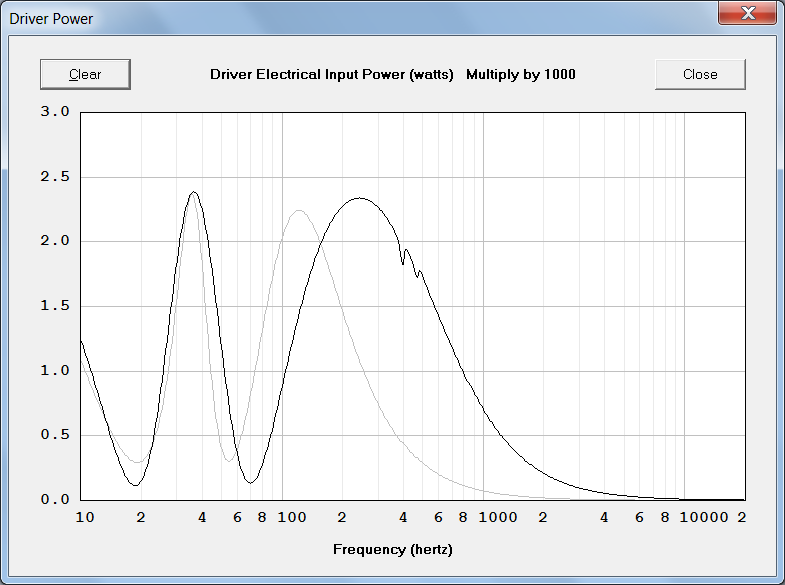Click the 0.5 value on the vertical axis
The image size is (785, 585).
(x=55, y=434)
